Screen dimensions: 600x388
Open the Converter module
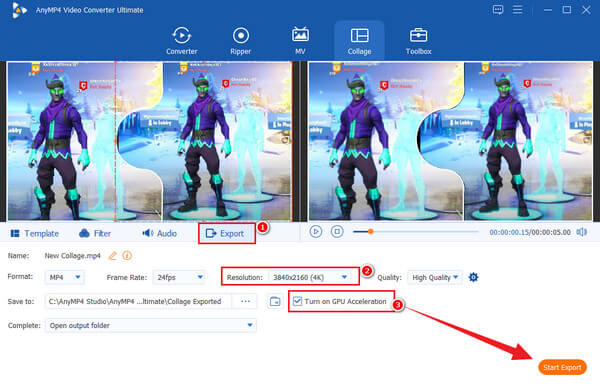pyautogui.click(x=181, y=41)
